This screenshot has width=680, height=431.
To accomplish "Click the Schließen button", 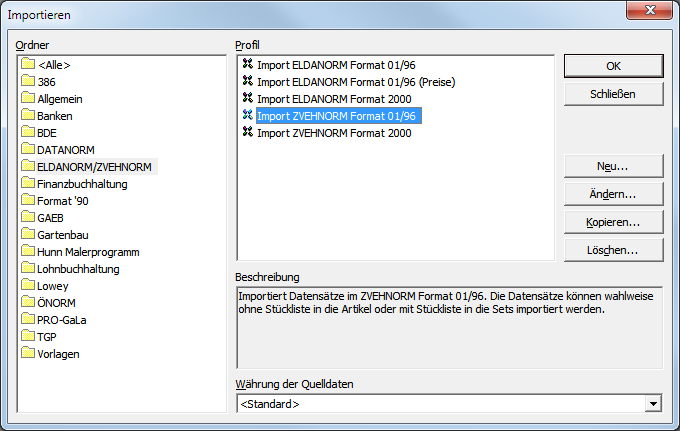I will click(613, 95).
